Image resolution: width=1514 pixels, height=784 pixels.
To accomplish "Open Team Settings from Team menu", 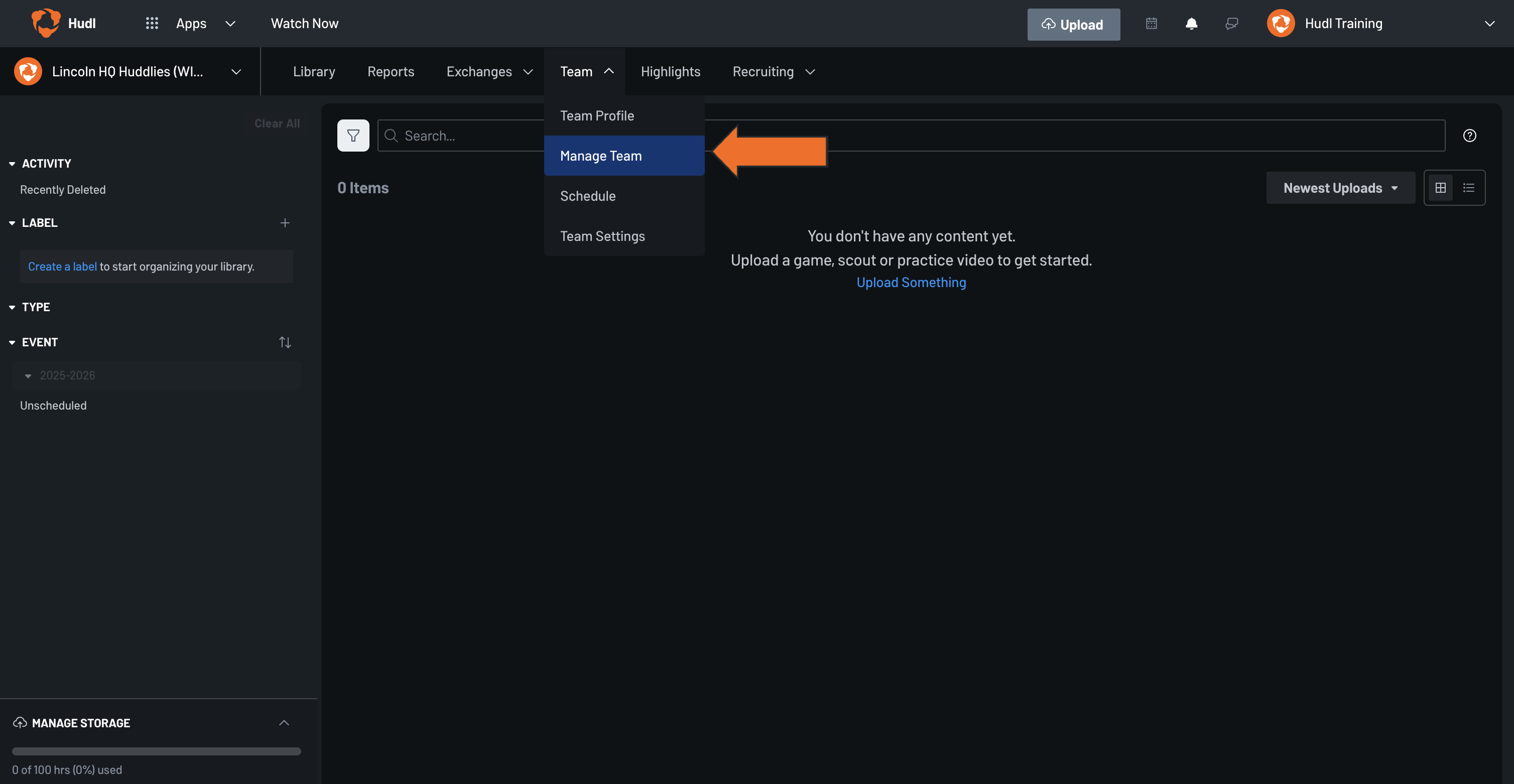I will click(624, 236).
